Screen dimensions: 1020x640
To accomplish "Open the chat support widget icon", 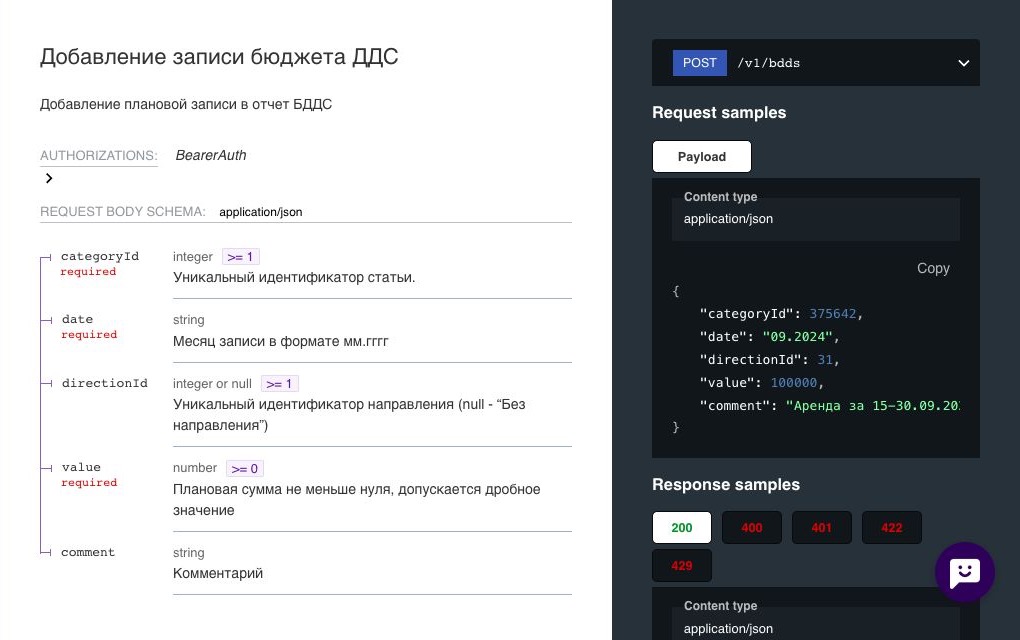I will tap(965, 572).
